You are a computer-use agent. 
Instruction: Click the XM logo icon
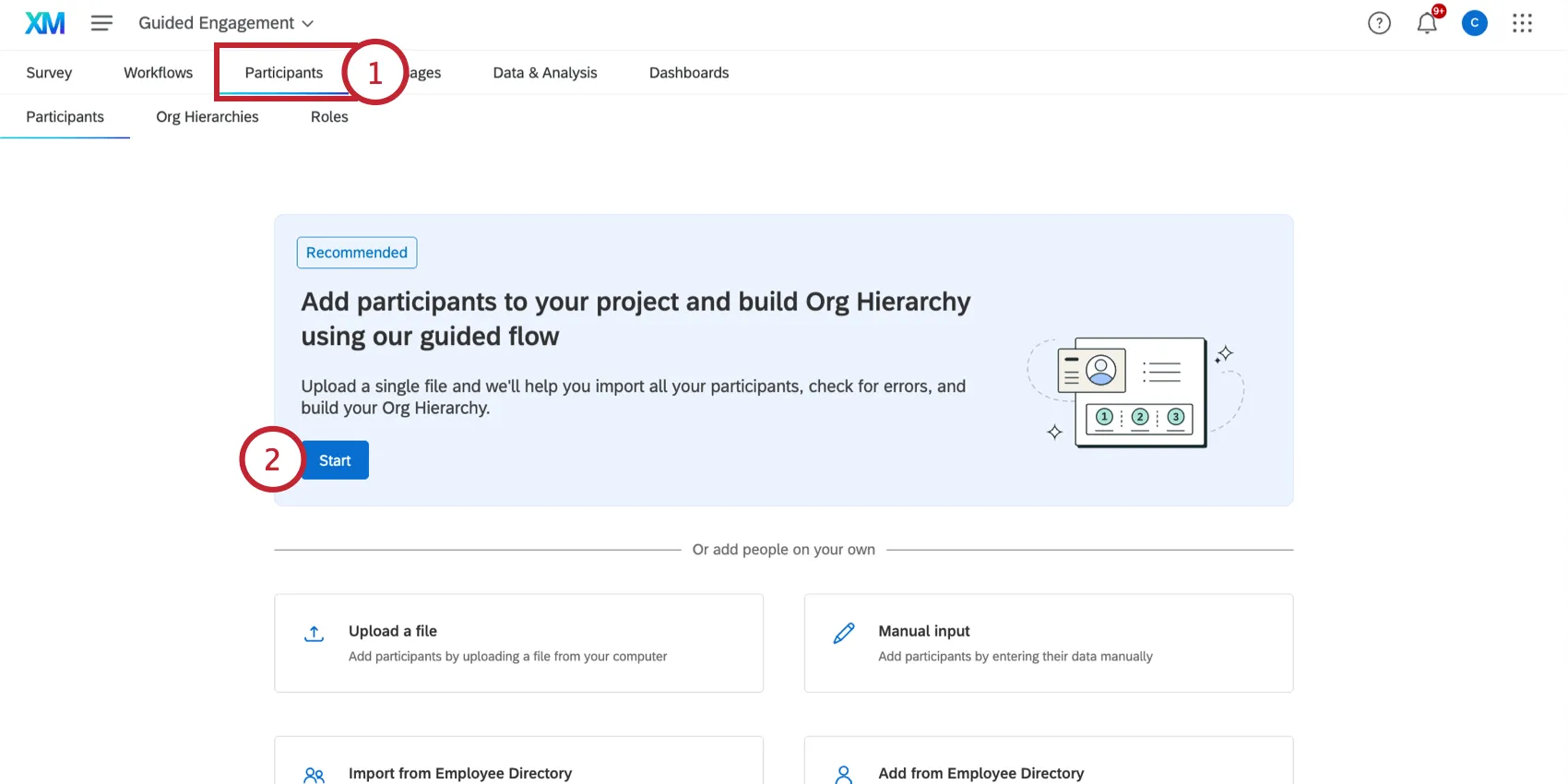44,23
